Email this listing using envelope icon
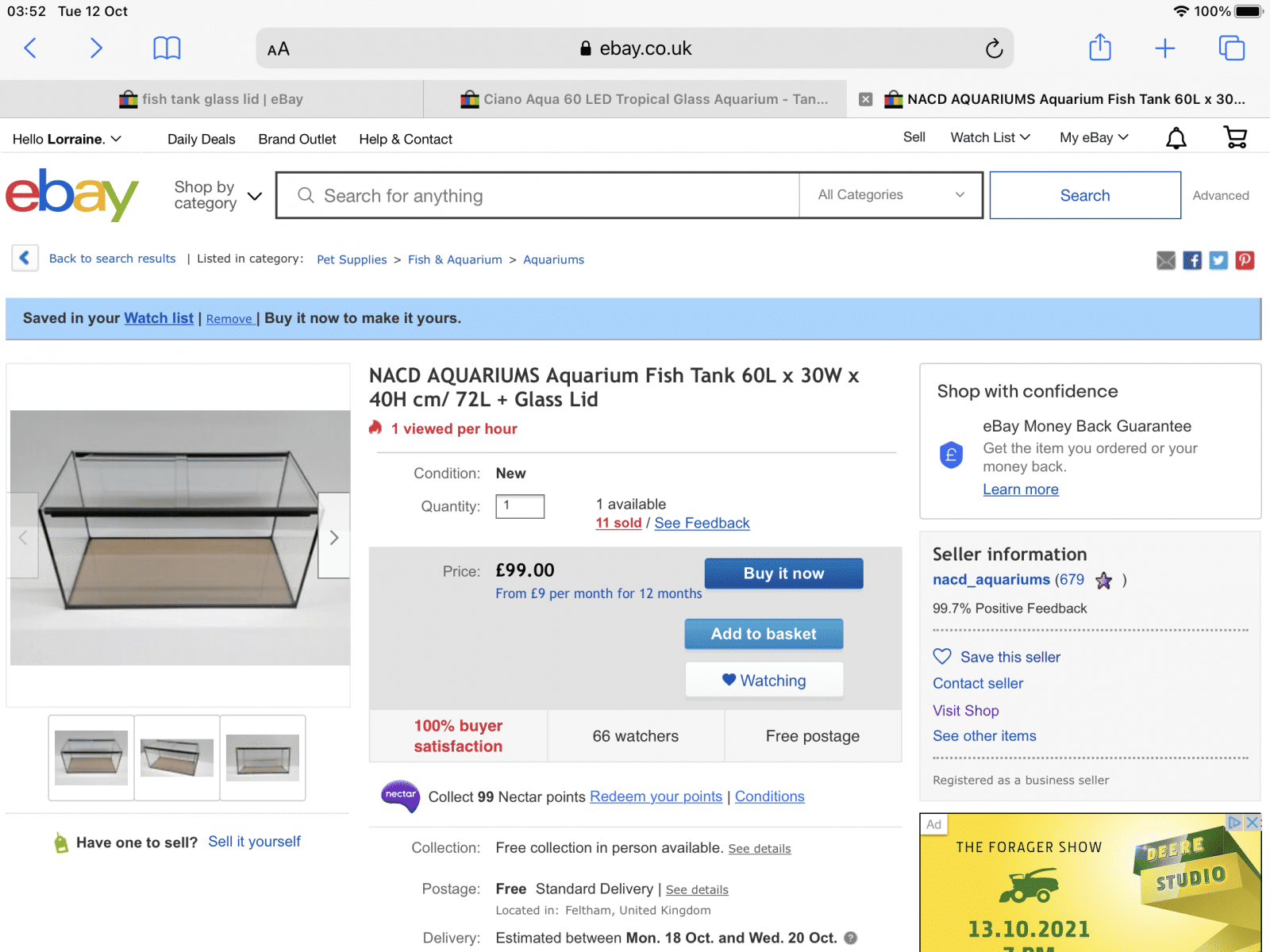The image size is (1270, 952). pyautogui.click(x=1165, y=260)
